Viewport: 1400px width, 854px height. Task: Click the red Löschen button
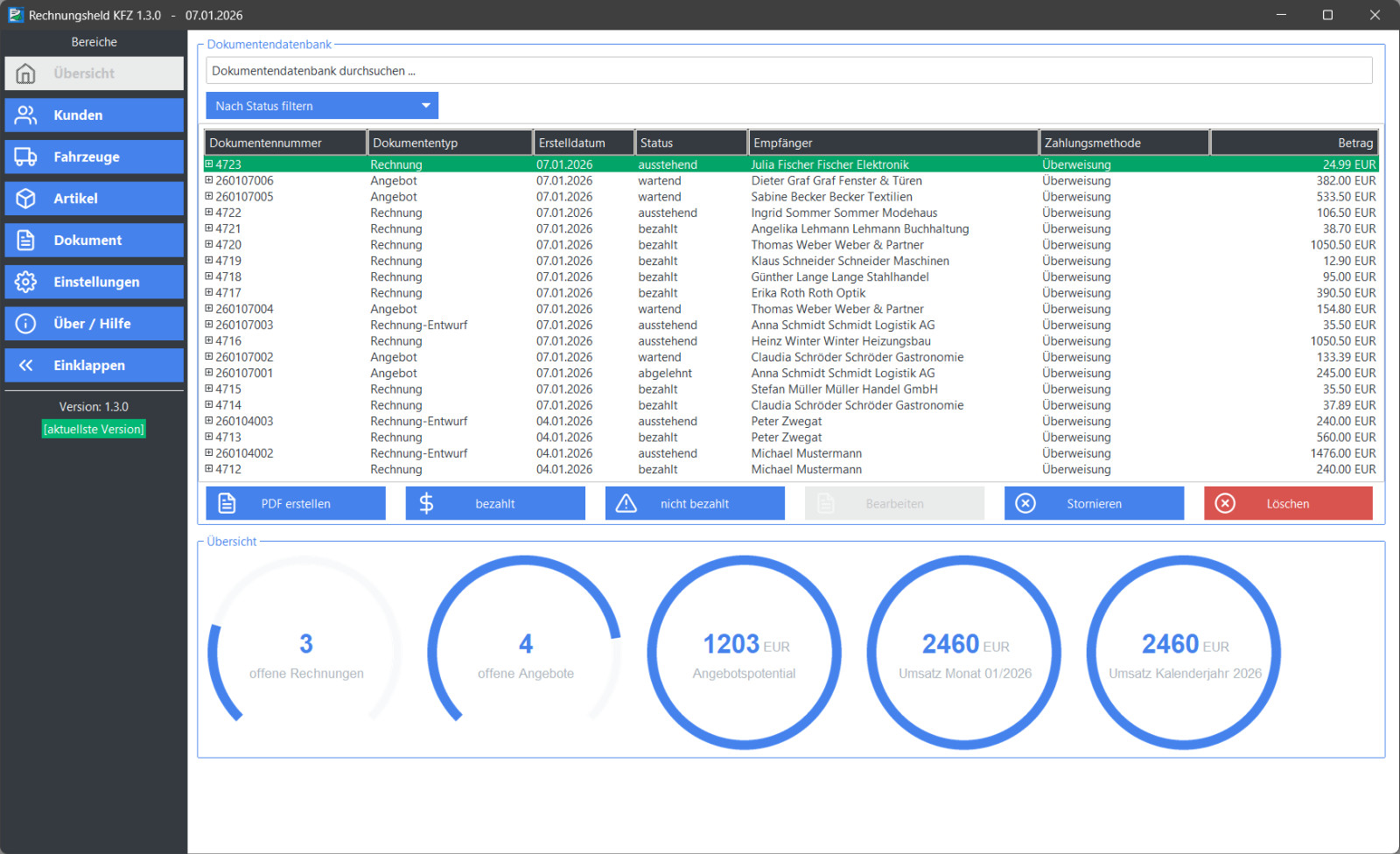1288,503
